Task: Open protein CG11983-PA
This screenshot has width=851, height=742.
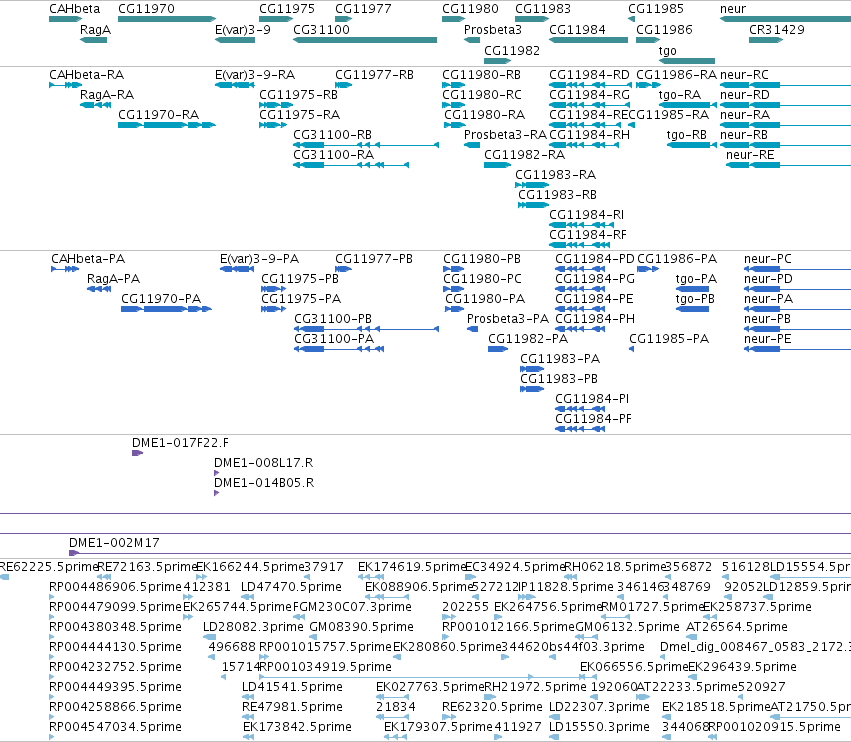Action: (x=532, y=369)
